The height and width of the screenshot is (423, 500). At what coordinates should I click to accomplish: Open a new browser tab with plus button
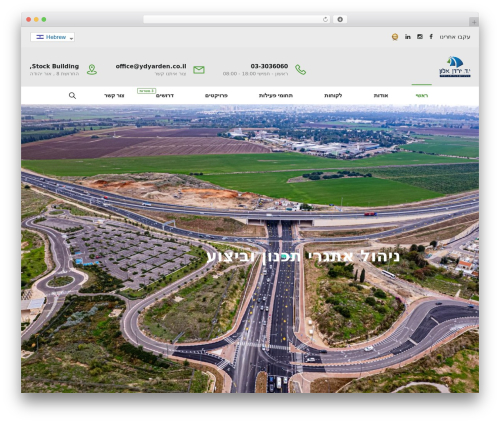pos(474,22)
